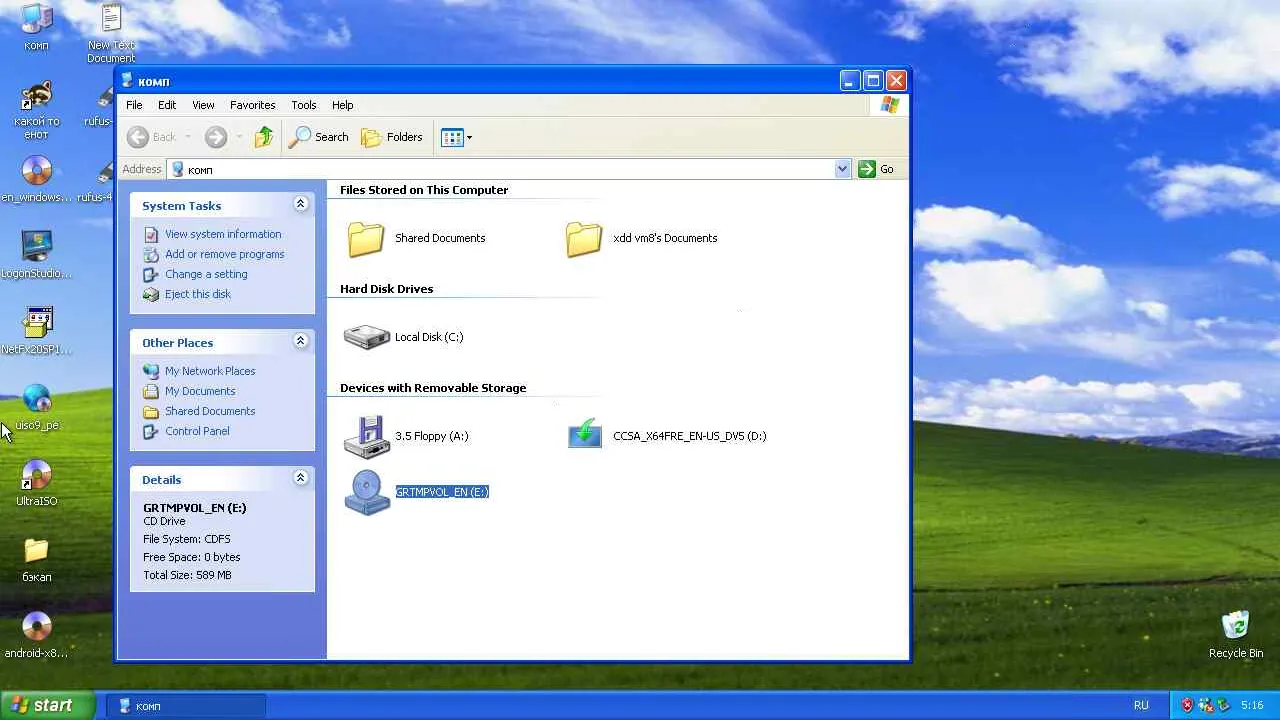Open the Tools menu
This screenshot has height=720, width=1280.
point(304,105)
